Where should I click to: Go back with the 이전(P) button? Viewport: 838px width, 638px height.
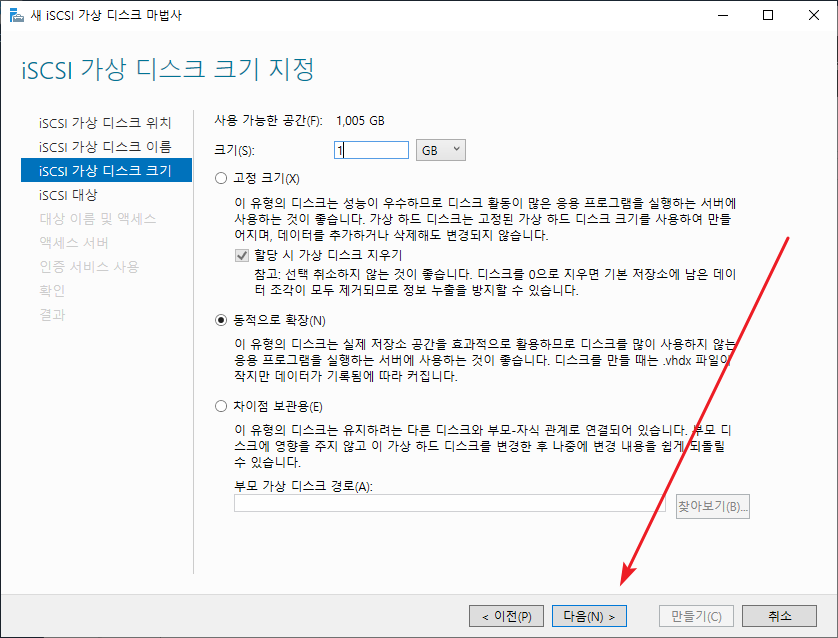pyautogui.click(x=506, y=616)
